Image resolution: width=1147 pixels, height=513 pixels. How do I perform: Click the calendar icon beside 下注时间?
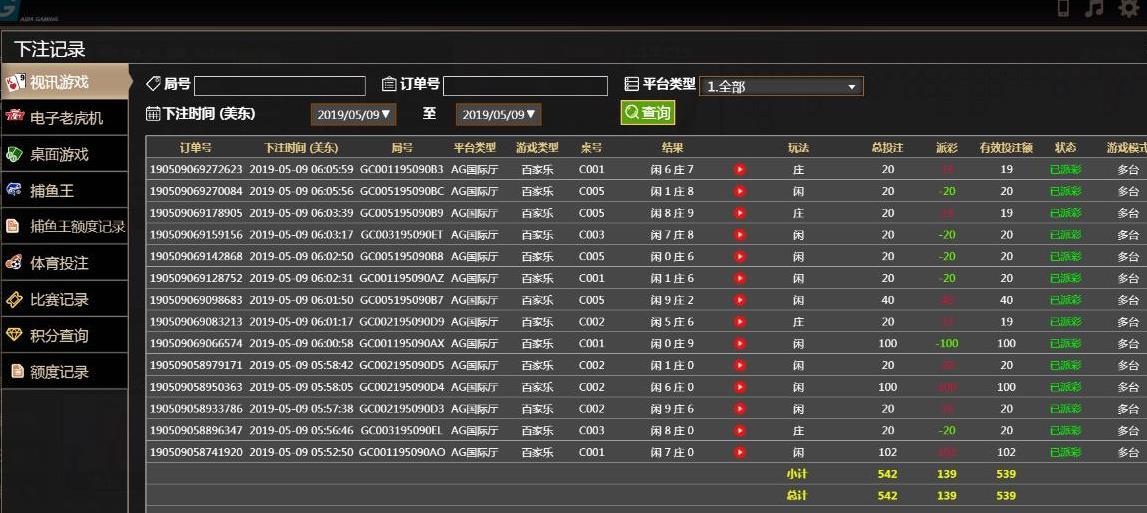coord(153,113)
